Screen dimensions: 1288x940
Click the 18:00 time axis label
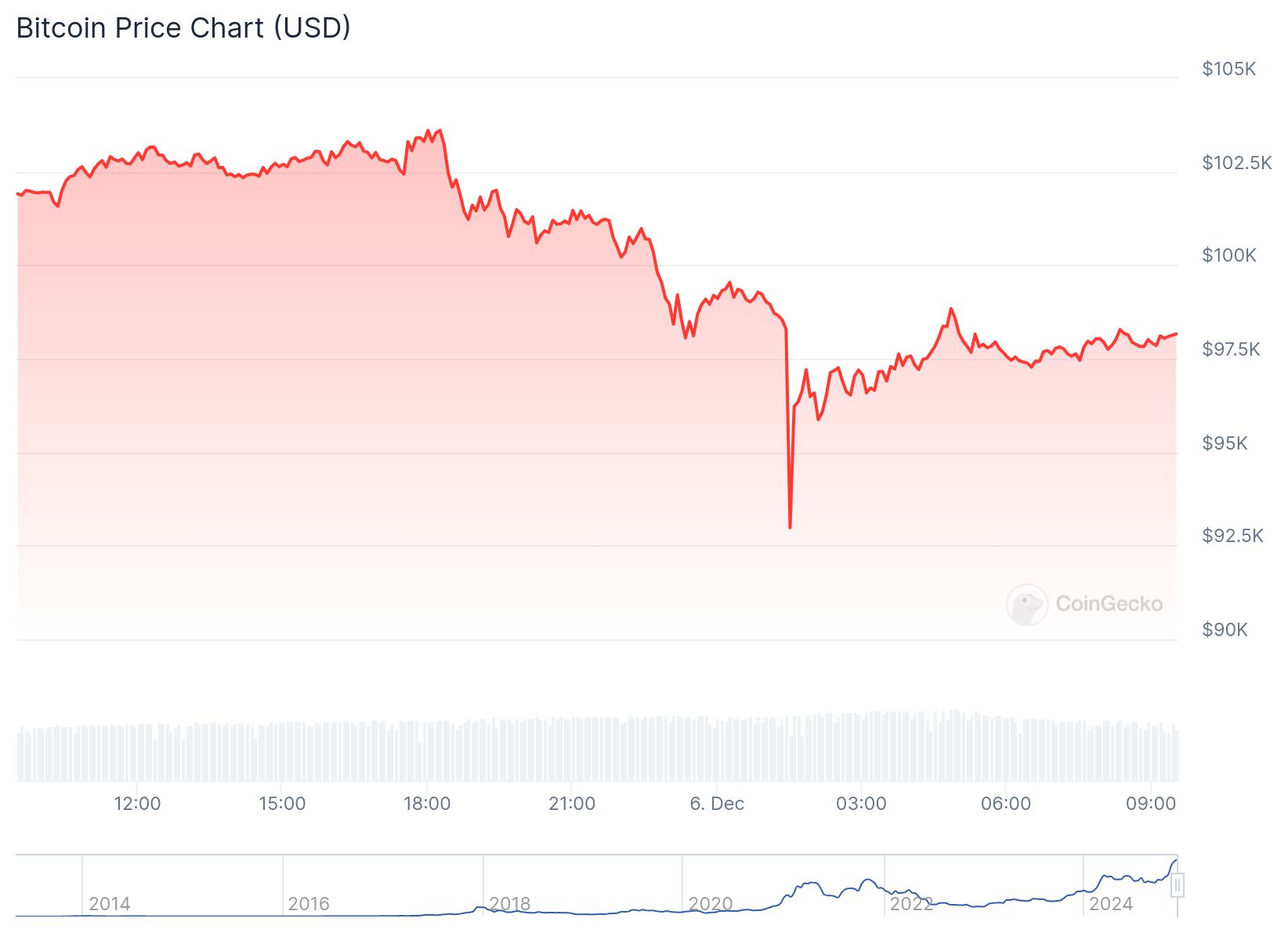coord(427,804)
